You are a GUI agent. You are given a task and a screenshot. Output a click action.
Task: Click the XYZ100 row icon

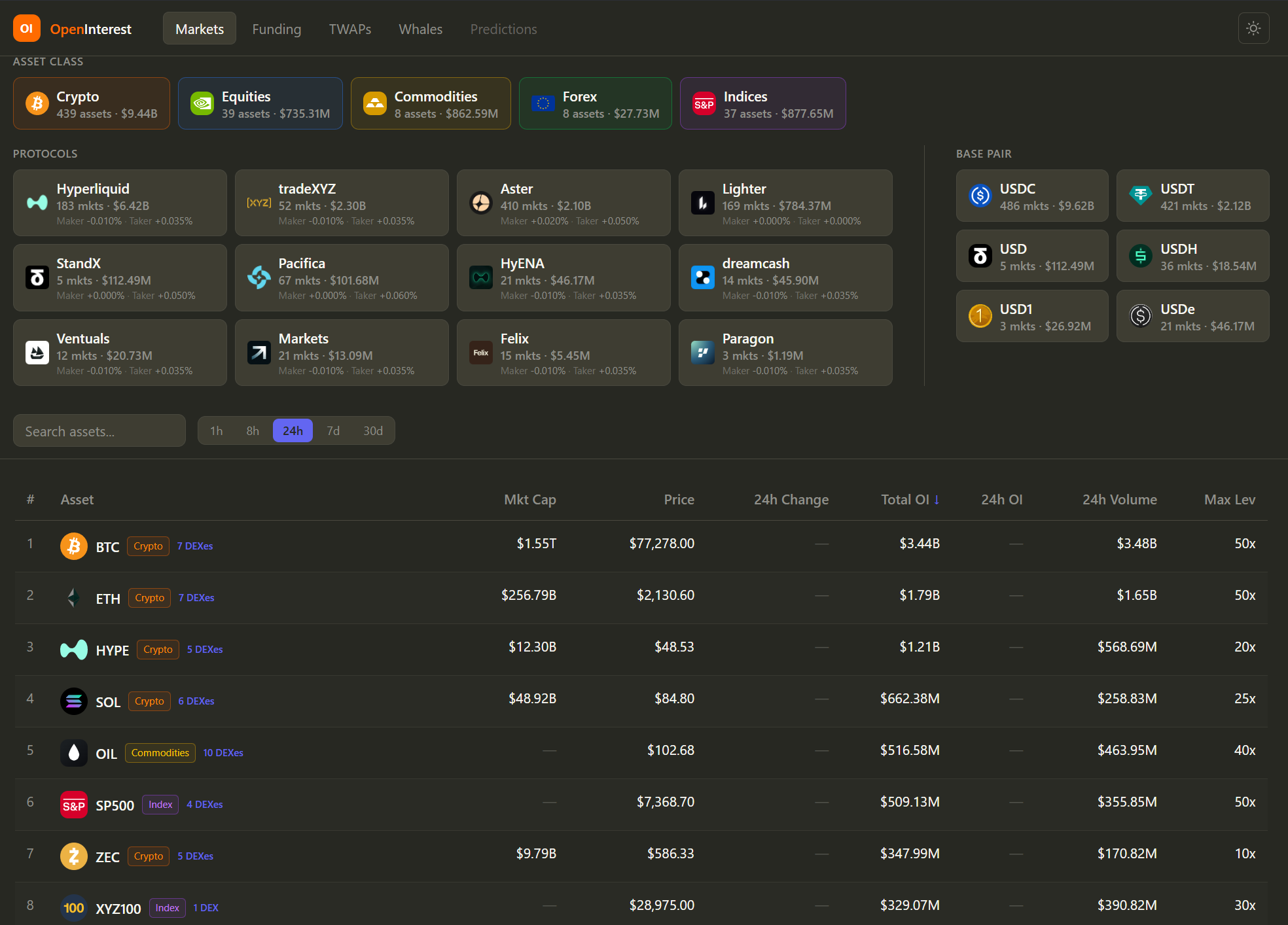click(x=74, y=907)
